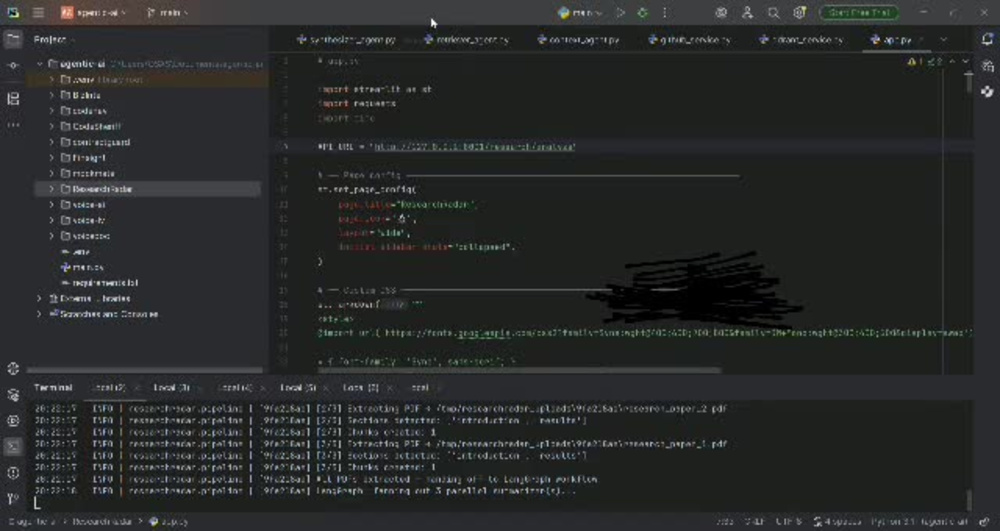Viewport: 1000px width, 531px height.
Task: Expand the .venv library root folder
Action: [52, 80]
